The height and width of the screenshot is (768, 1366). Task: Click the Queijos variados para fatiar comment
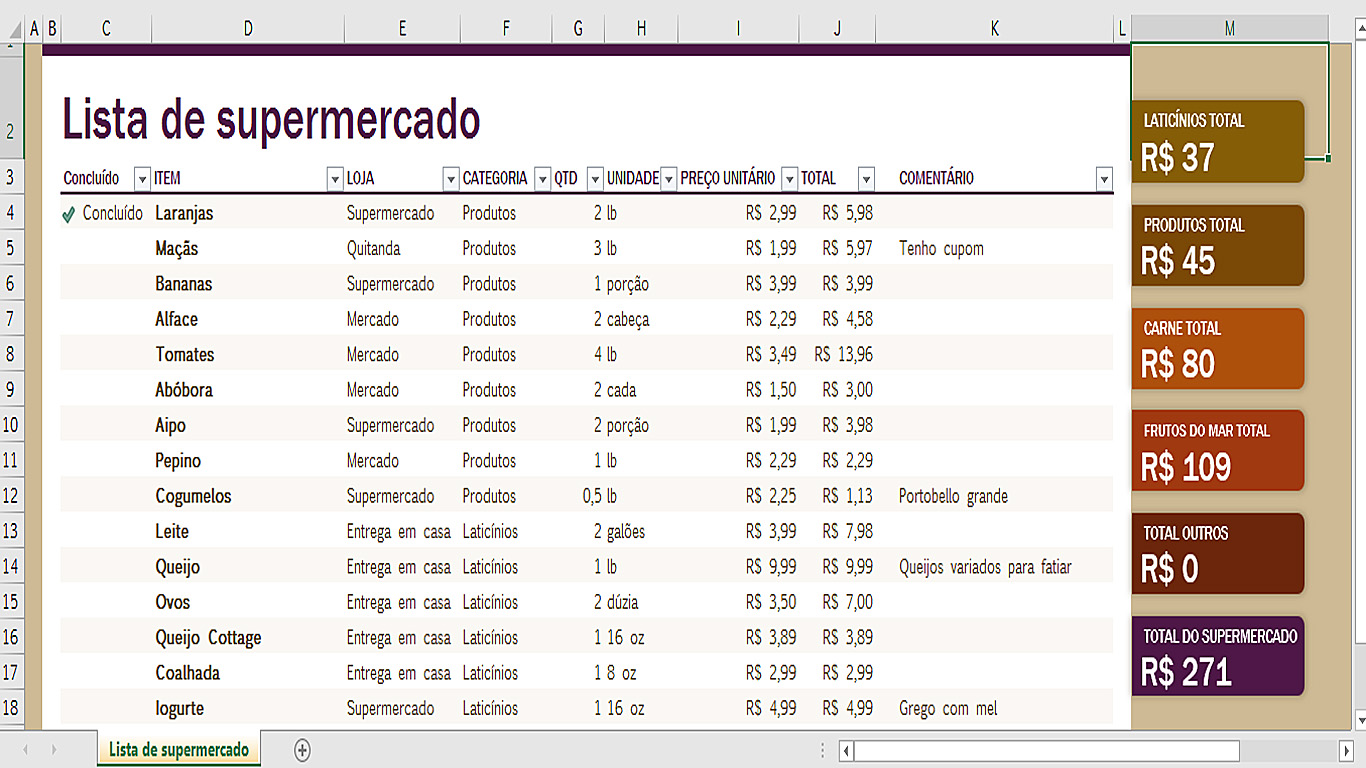tap(995, 567)
